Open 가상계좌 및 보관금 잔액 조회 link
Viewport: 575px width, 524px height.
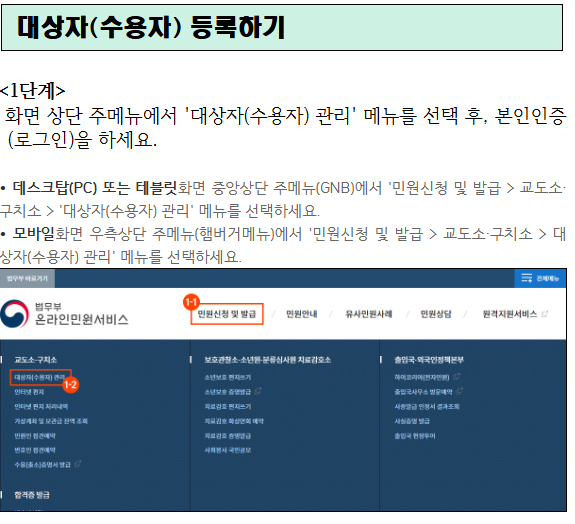[51, 421]
